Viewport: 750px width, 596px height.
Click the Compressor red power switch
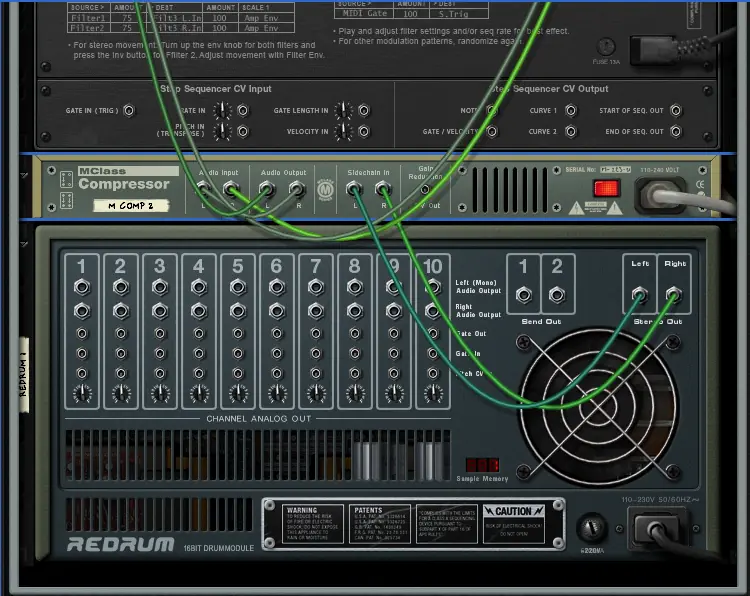pos(606,188)
